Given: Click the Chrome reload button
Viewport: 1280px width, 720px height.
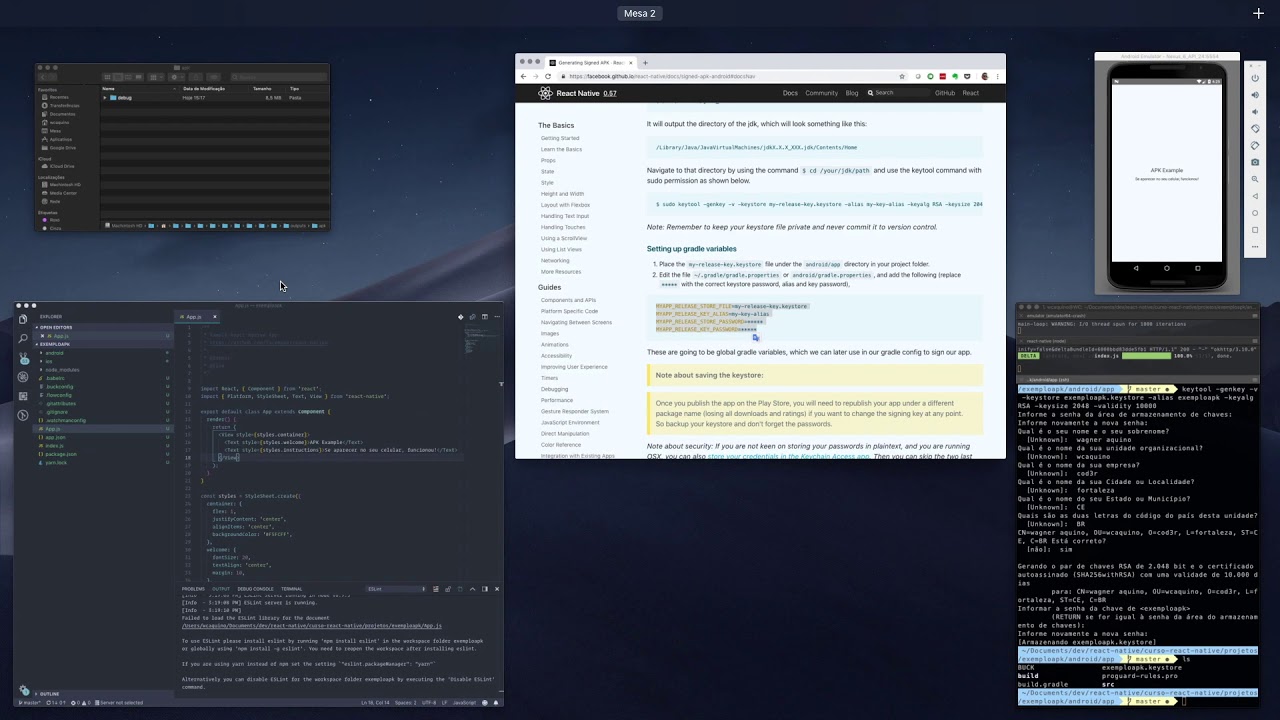Looking at the screenshot, I should (547, 76).
